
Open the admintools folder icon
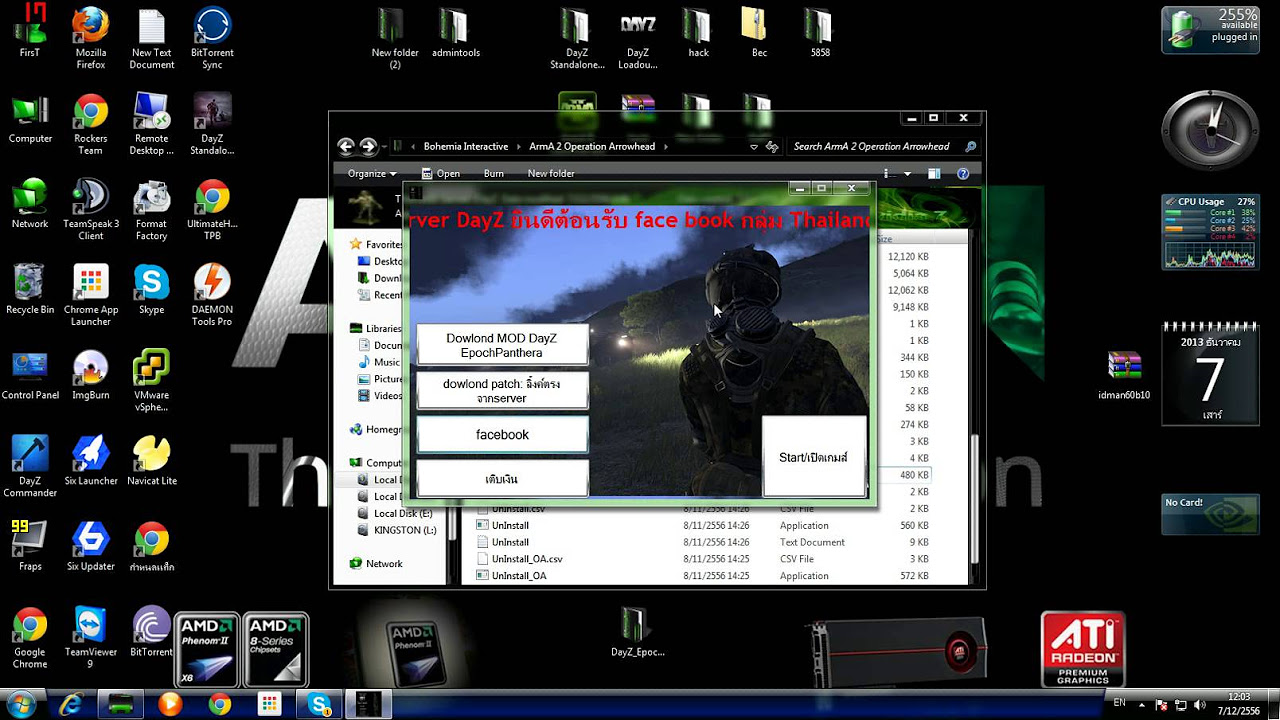coord(455,32)
